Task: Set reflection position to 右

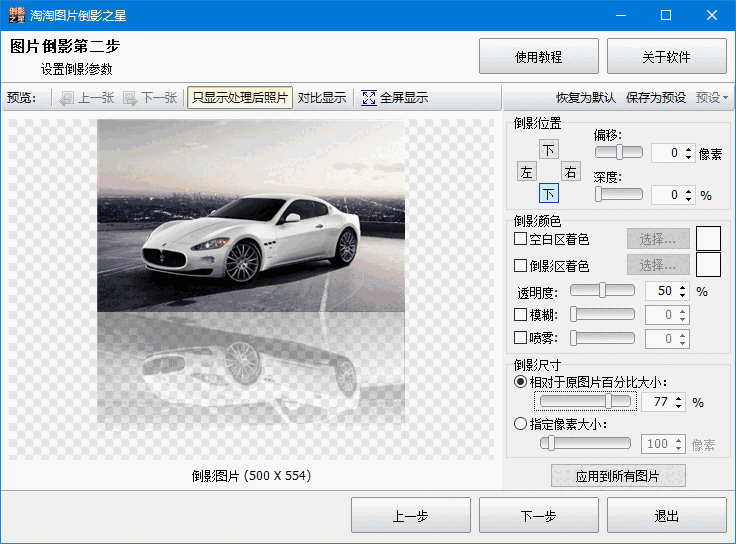Action: click(x=571, y=172)
